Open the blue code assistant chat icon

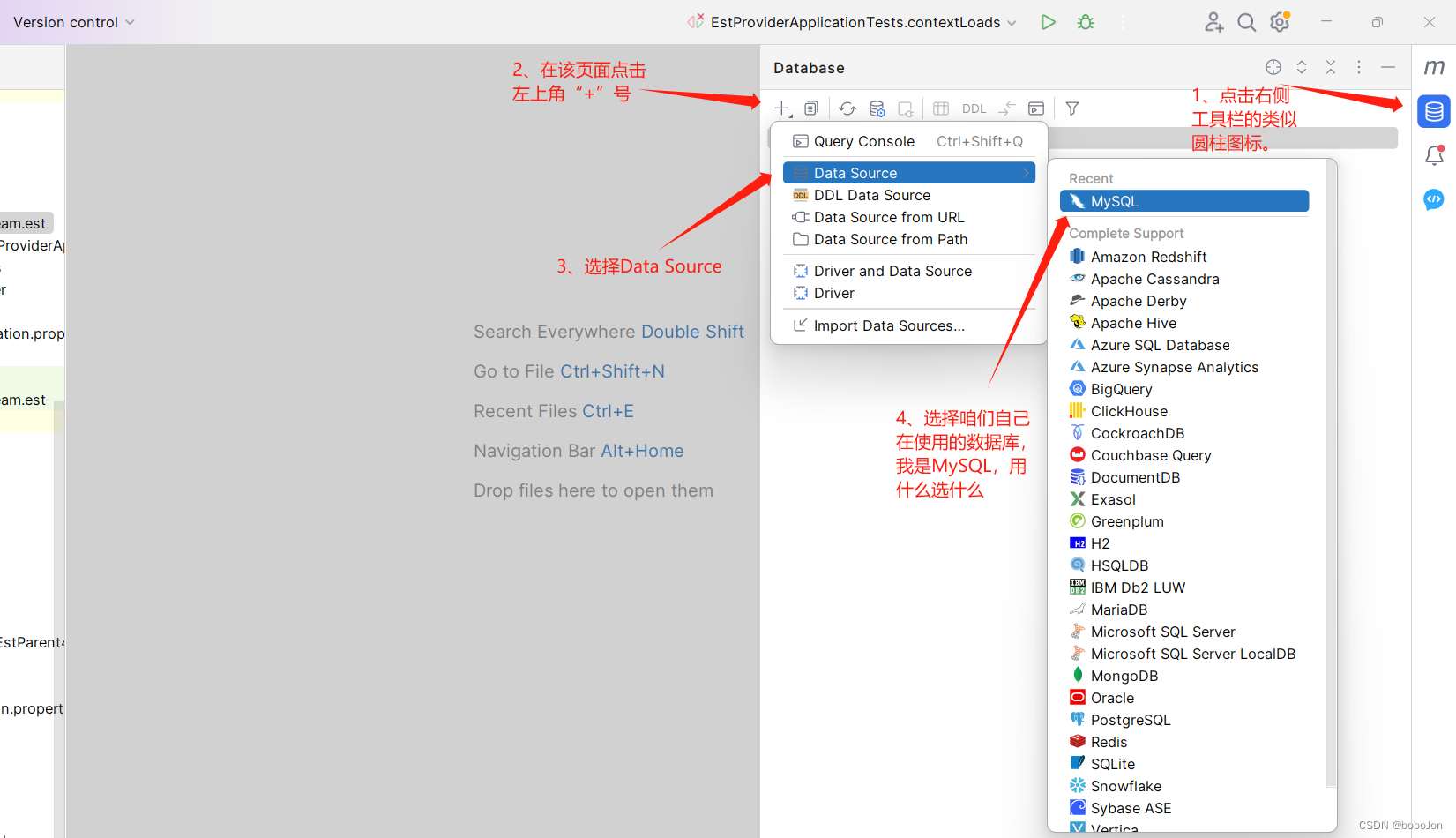[x=1434, y=199]
